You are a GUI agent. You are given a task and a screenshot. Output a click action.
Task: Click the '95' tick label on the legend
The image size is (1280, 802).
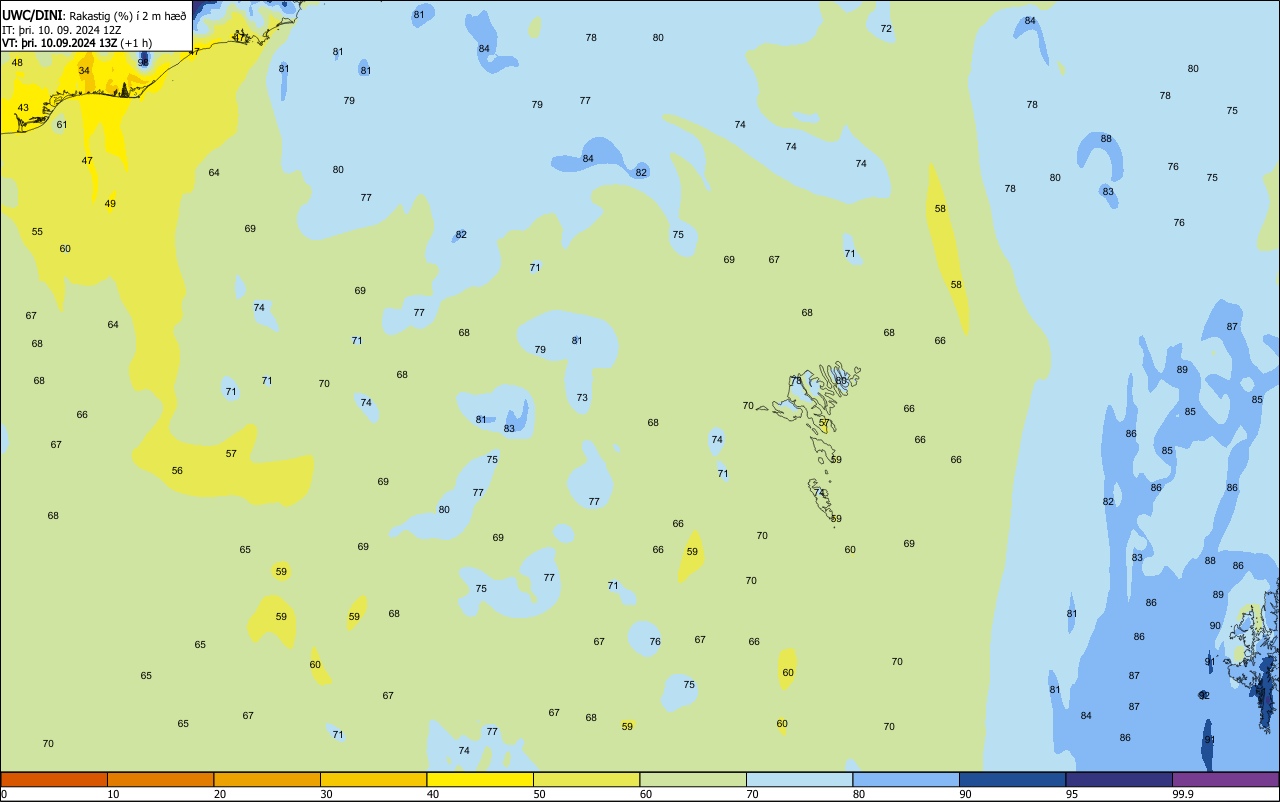coord(1072,794)
